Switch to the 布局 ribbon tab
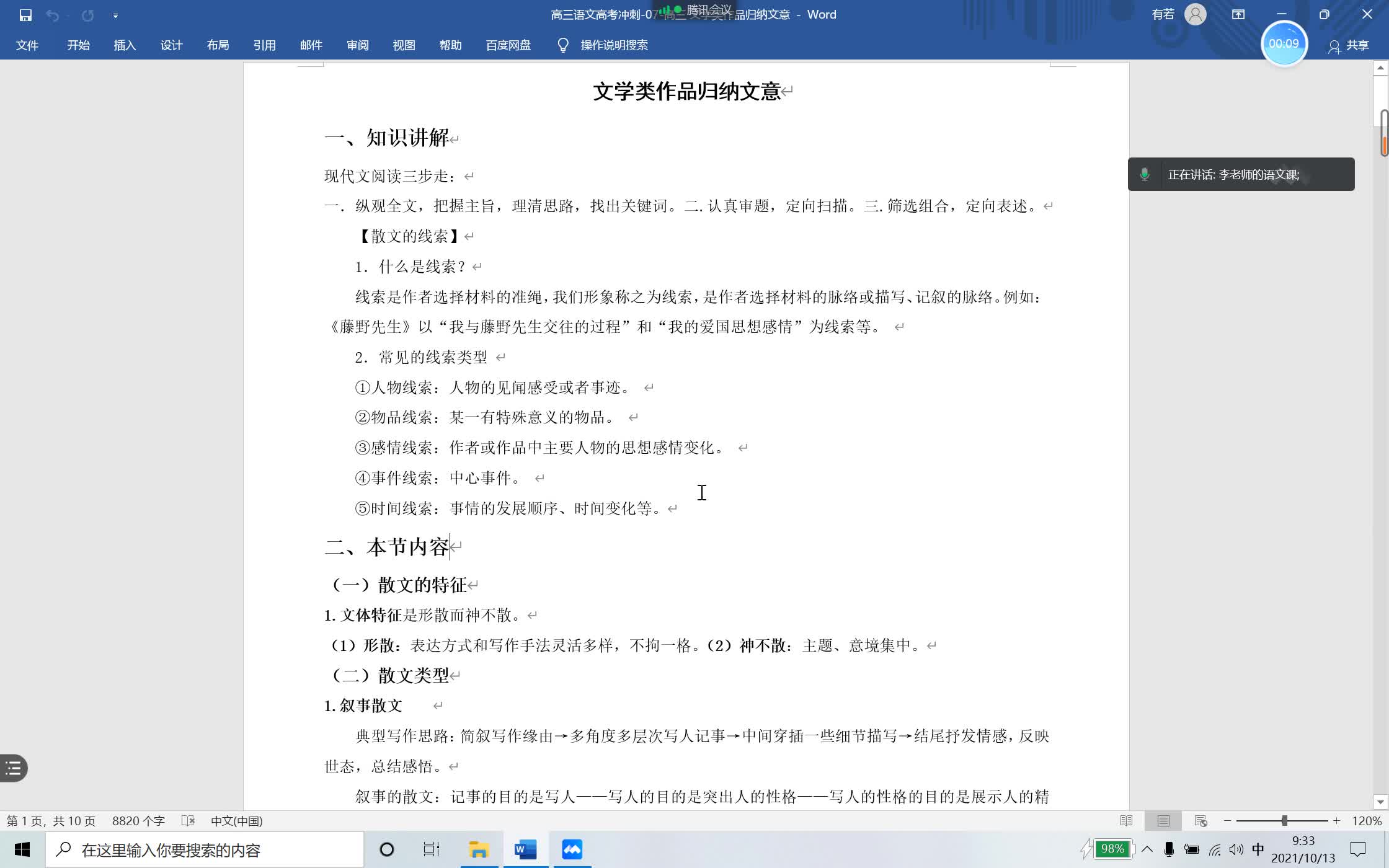The height and width of the screenshot is (868, 1389). [218, 45]
